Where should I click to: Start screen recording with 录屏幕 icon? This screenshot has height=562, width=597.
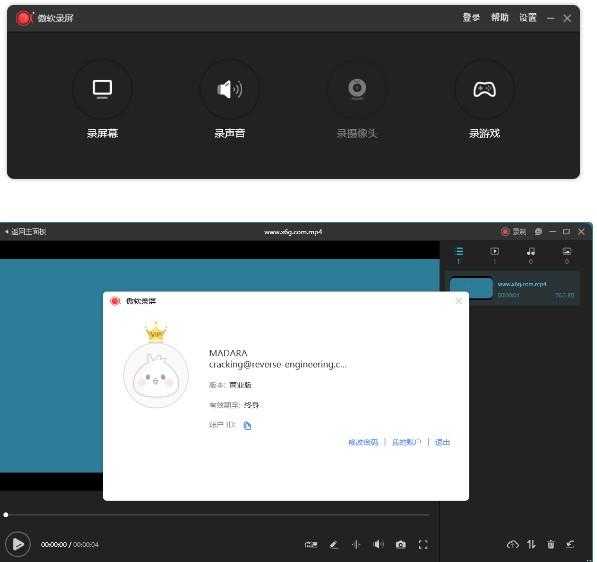tap(102, 89)
